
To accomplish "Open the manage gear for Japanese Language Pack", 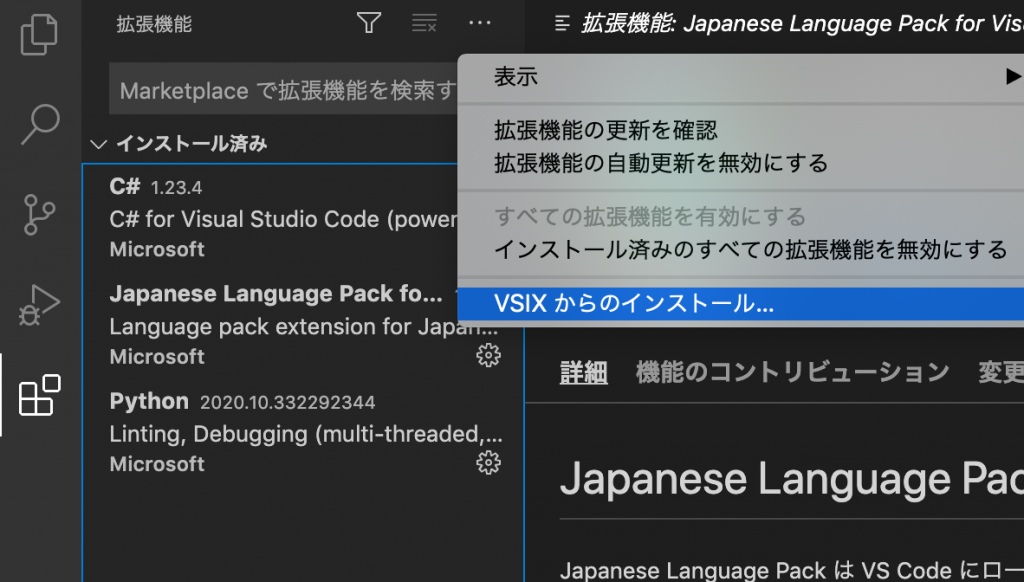I will pos(488,355).
